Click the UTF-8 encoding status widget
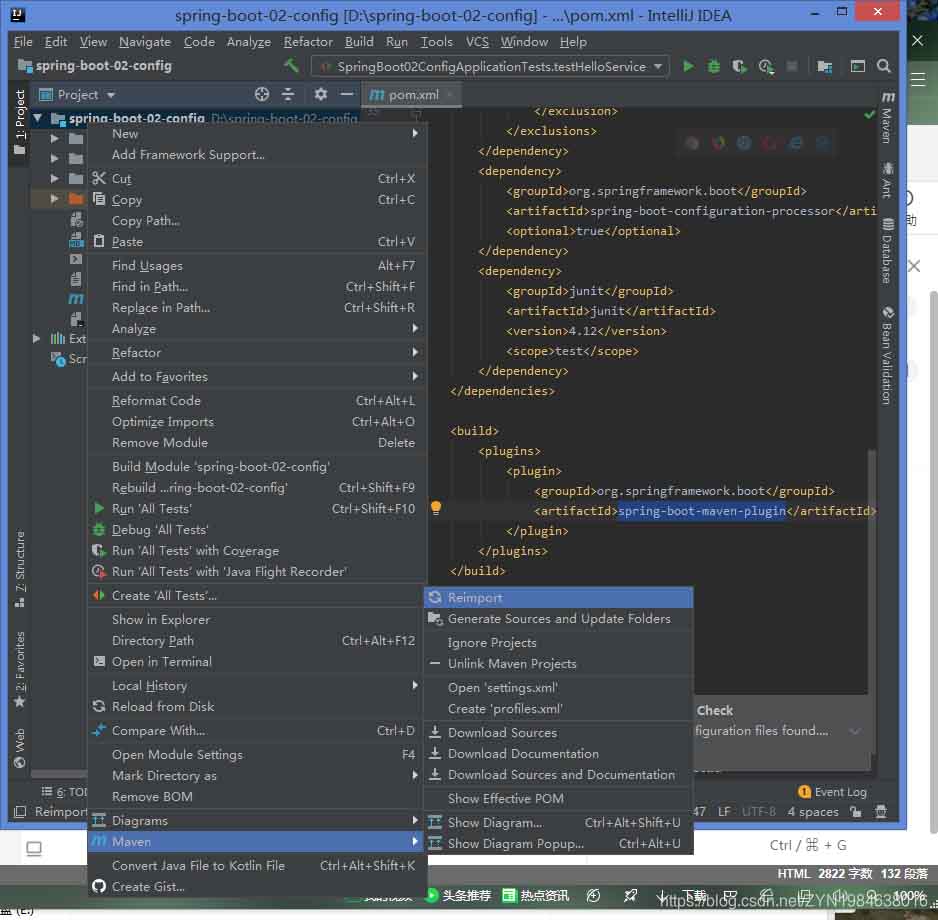 757,811
